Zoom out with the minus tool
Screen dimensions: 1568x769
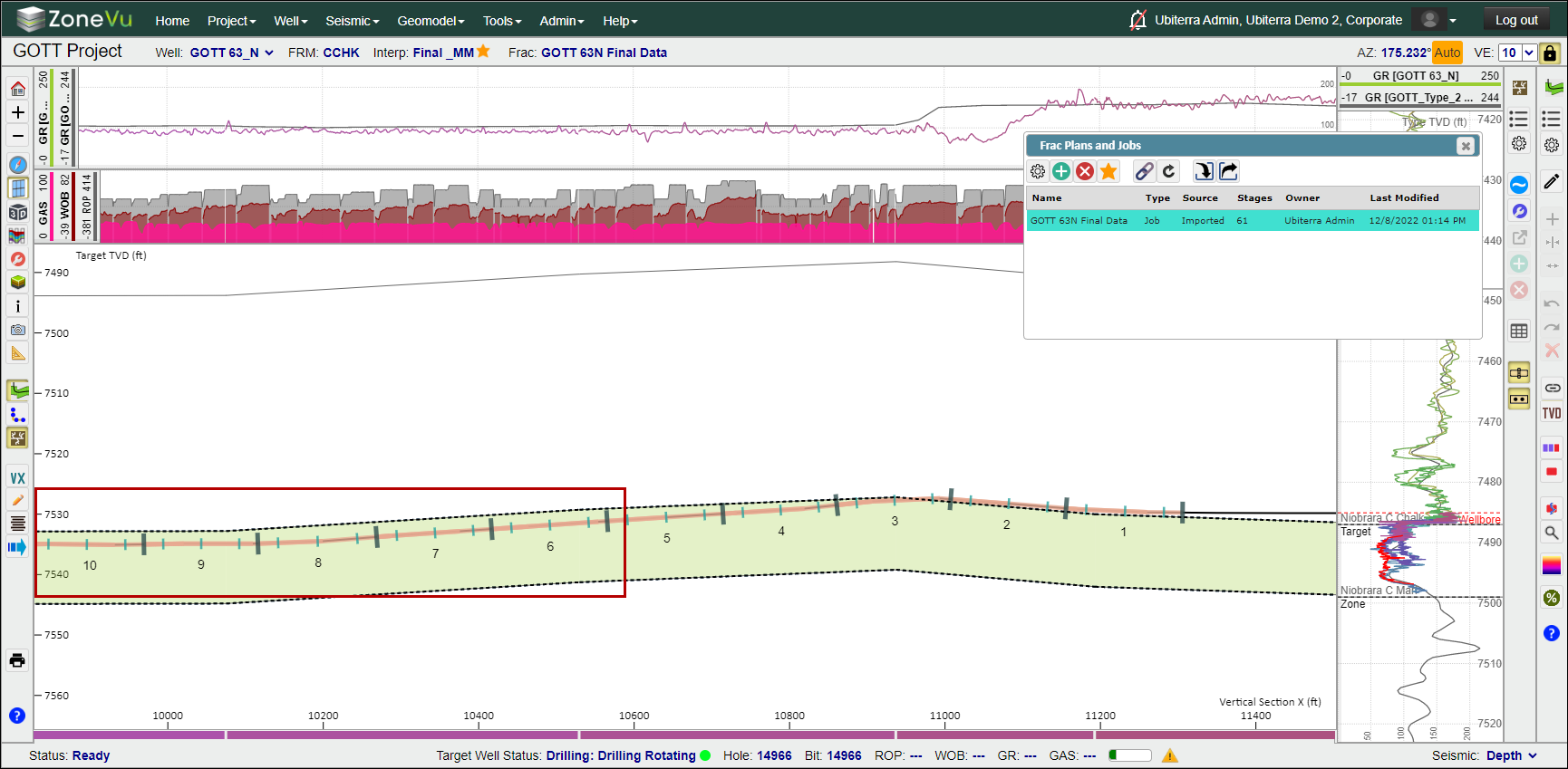pos(17,136)
